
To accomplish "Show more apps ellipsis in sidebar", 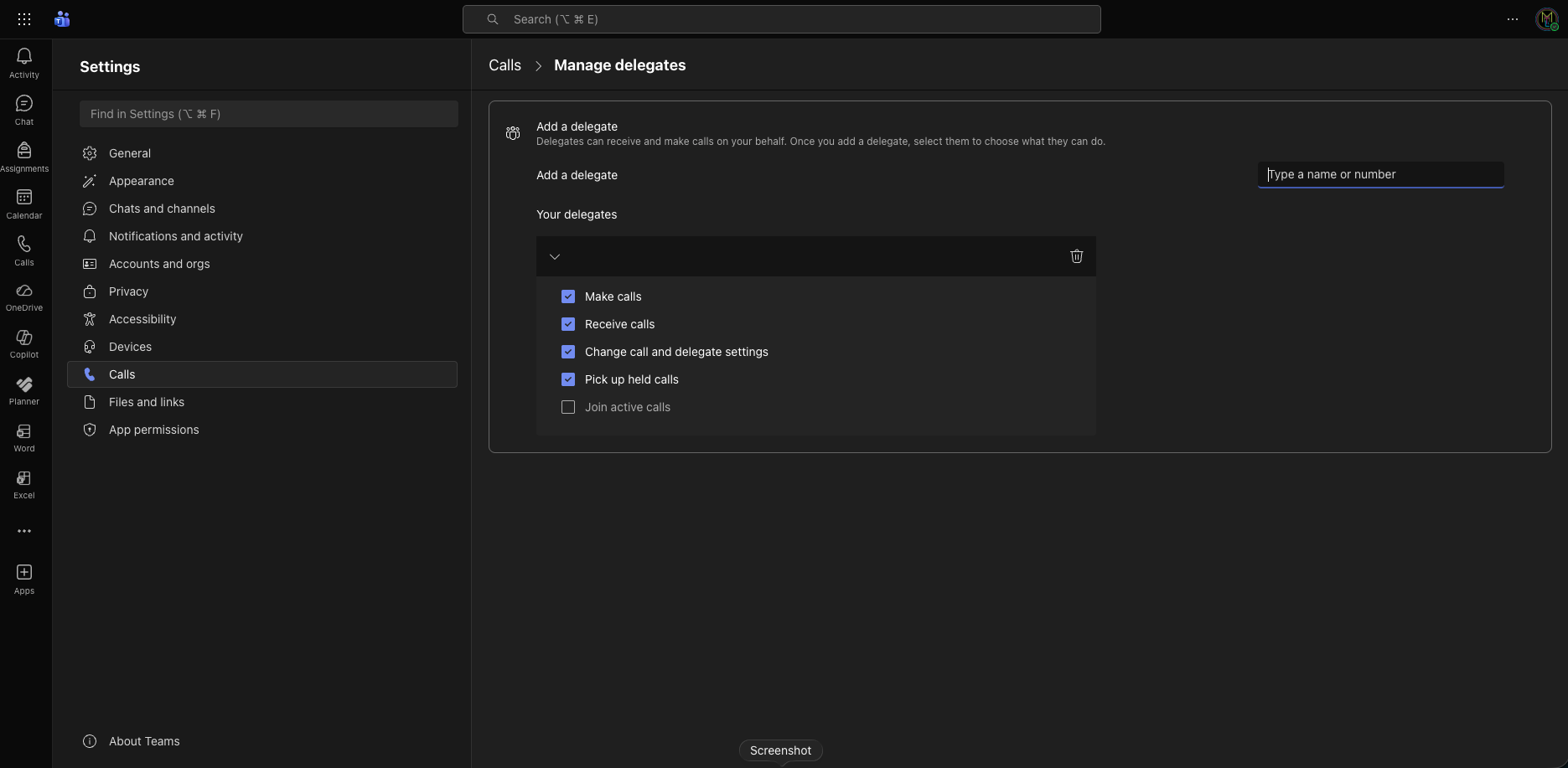I will click(x=24, y=531).
